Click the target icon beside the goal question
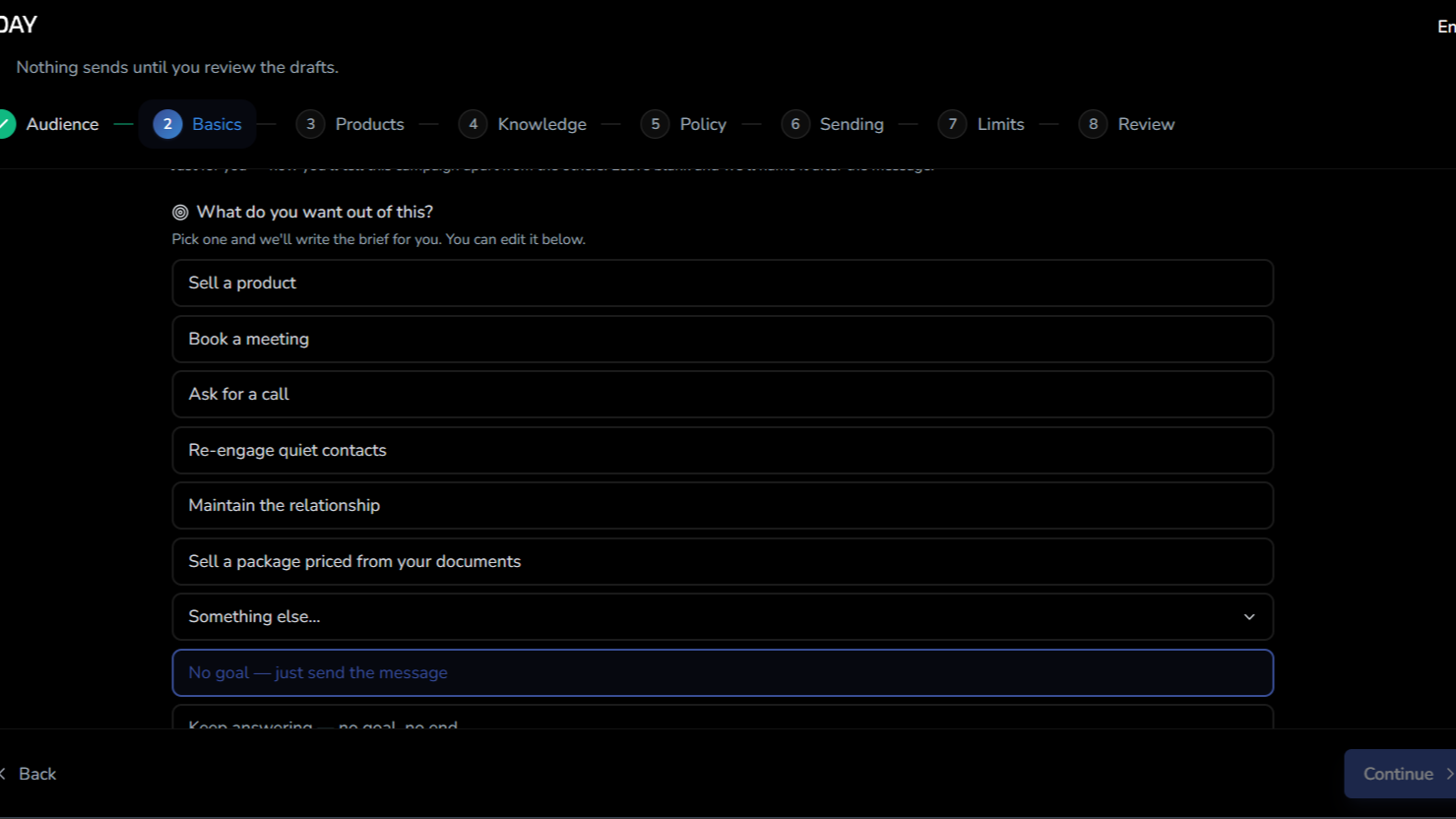Image resolution: width=1456 pixels, height=819 pixels. pyautogui.click(x=180, y=212)
